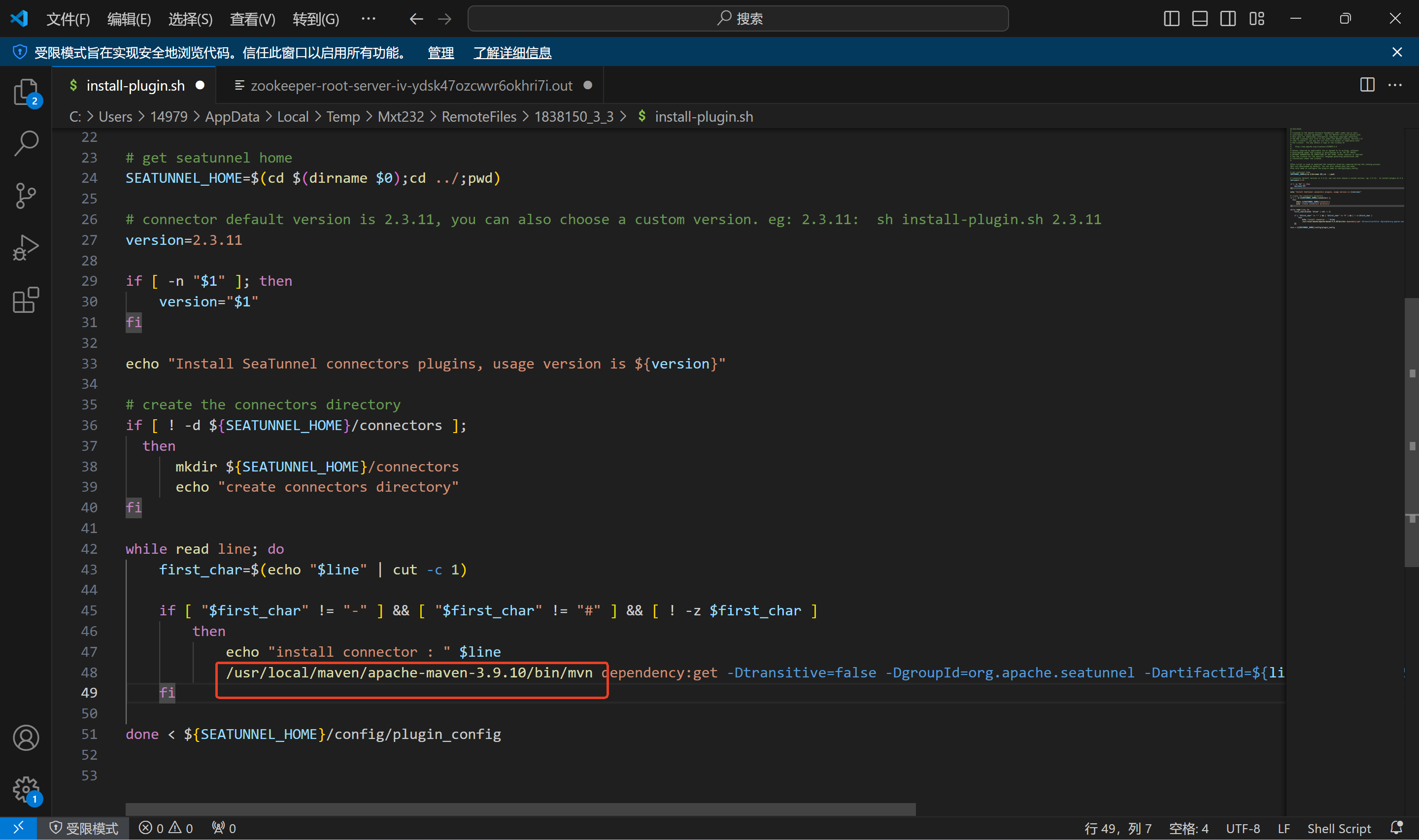Open the 选择(S) menu

(x=190, y=19)
